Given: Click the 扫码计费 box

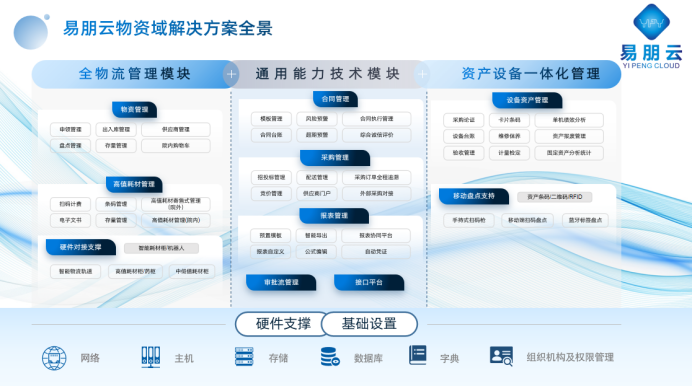Looking at the screenshot, I should click(71, 204).
